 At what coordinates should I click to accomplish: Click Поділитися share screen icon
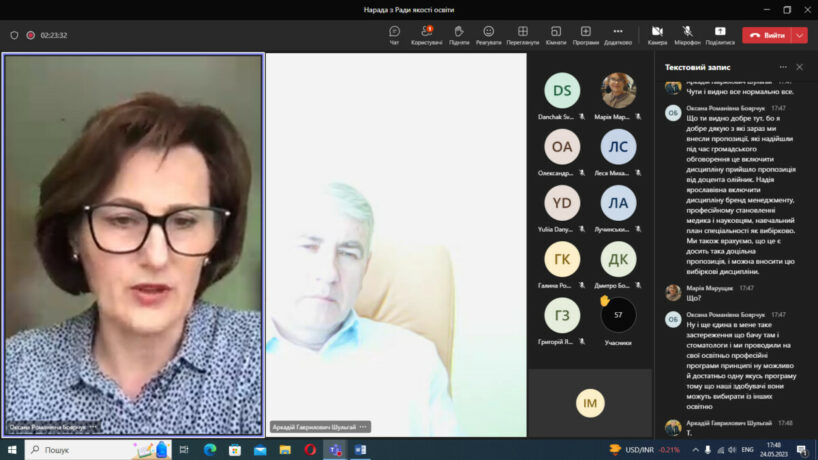(719, 34)
